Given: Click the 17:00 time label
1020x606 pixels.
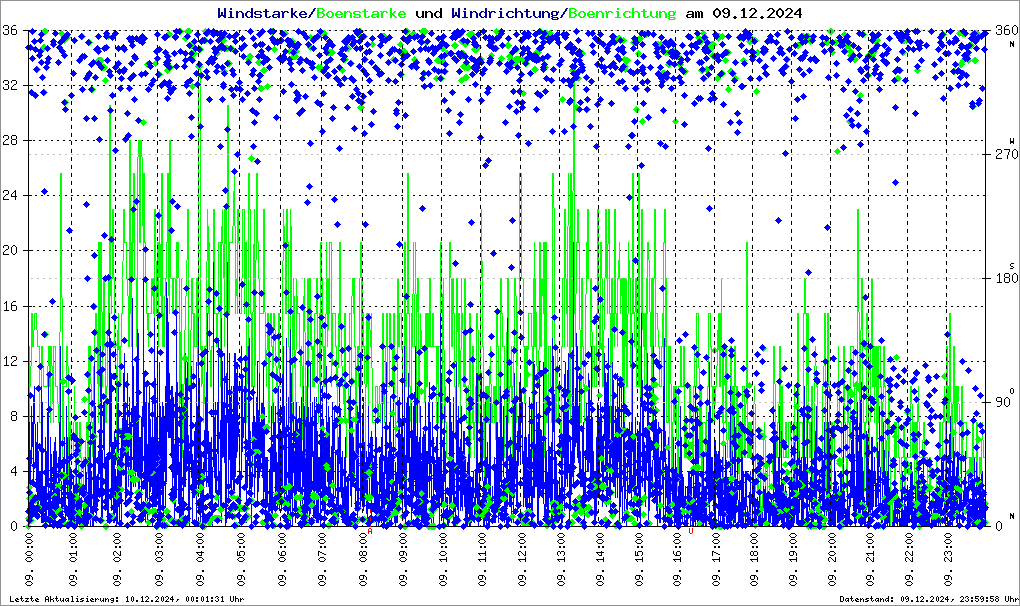Looking at the screenshot, I should [716, 559].
